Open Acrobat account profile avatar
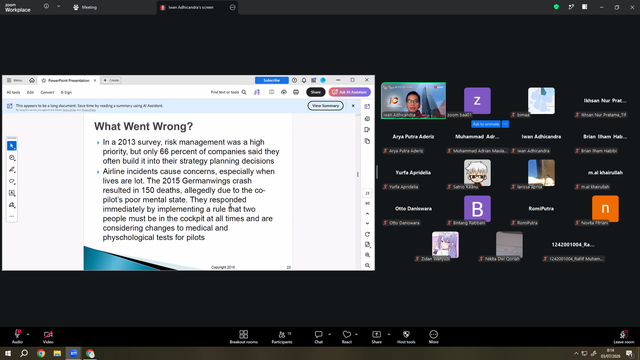The width and height of the screenshot is (640, 360). (x=323, y=80)
